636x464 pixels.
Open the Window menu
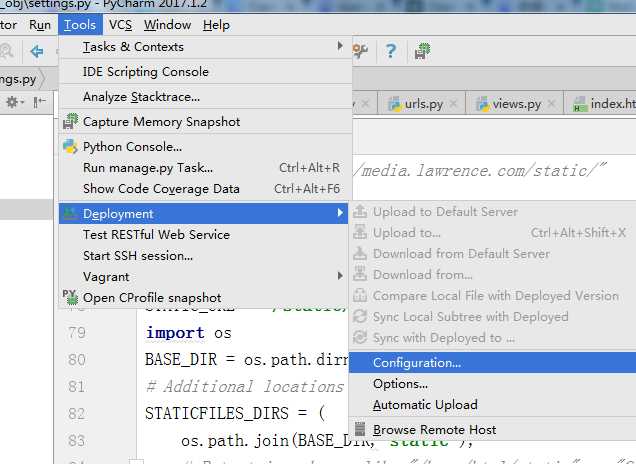[x=167, y=25]
